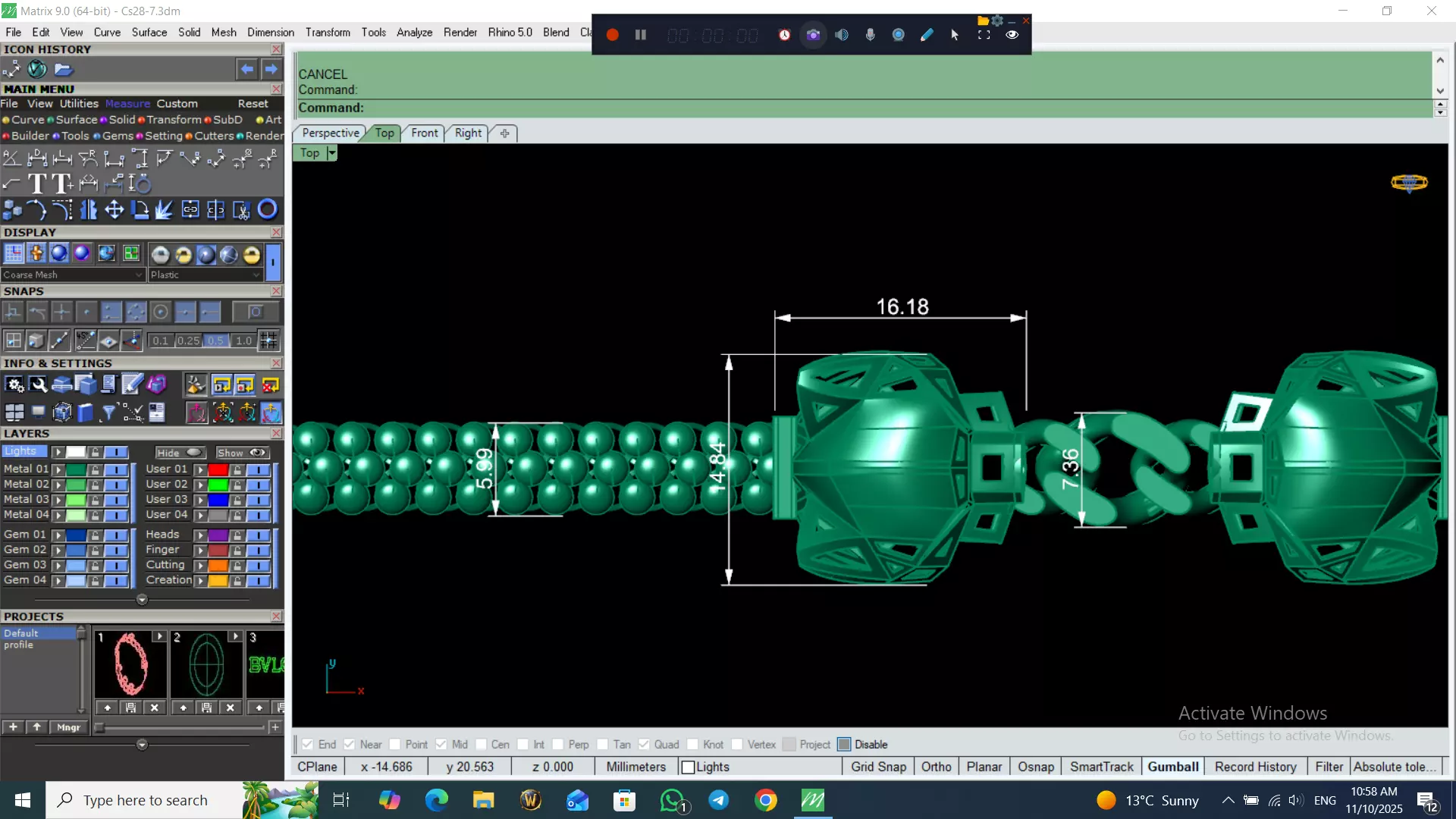Click the snap grid icon beside 1.0
This screenshot has width=1456, height=819.
268,340
